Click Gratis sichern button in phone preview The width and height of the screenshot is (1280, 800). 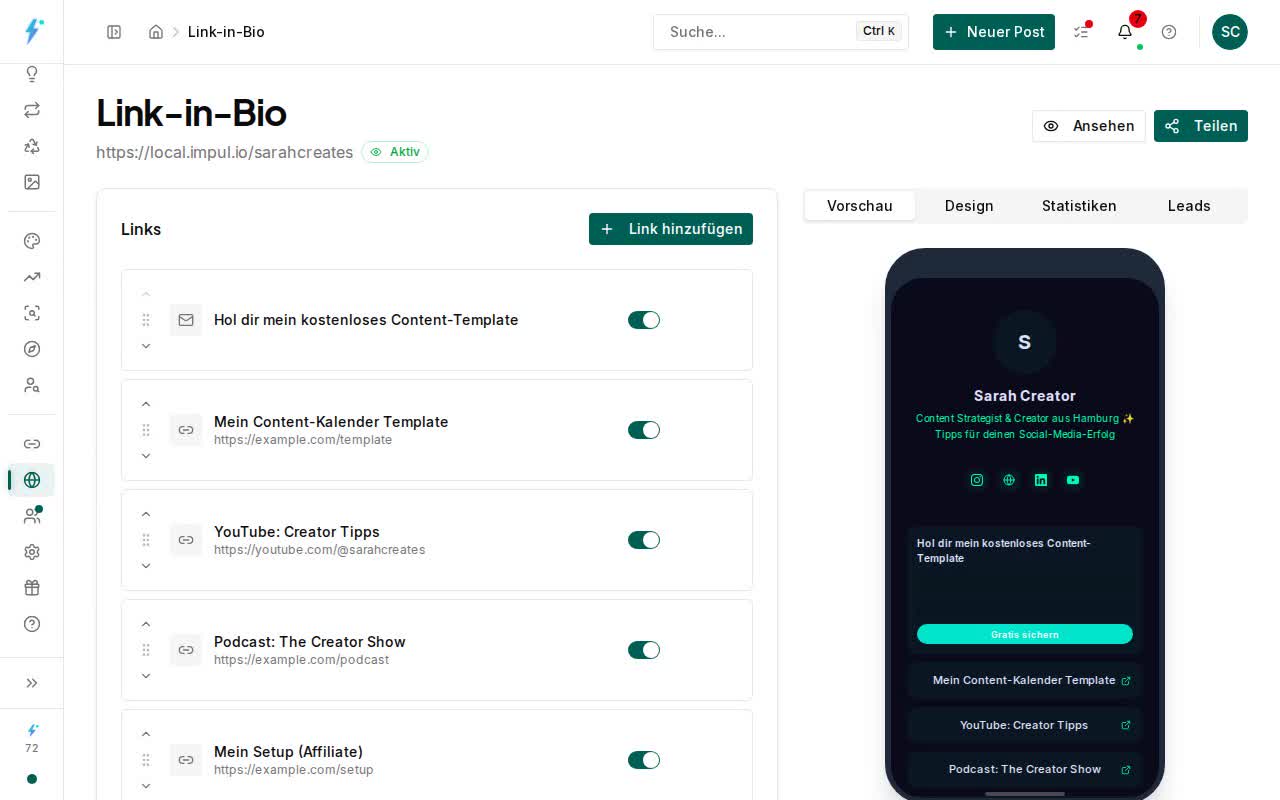click(x=1025, y=634)
